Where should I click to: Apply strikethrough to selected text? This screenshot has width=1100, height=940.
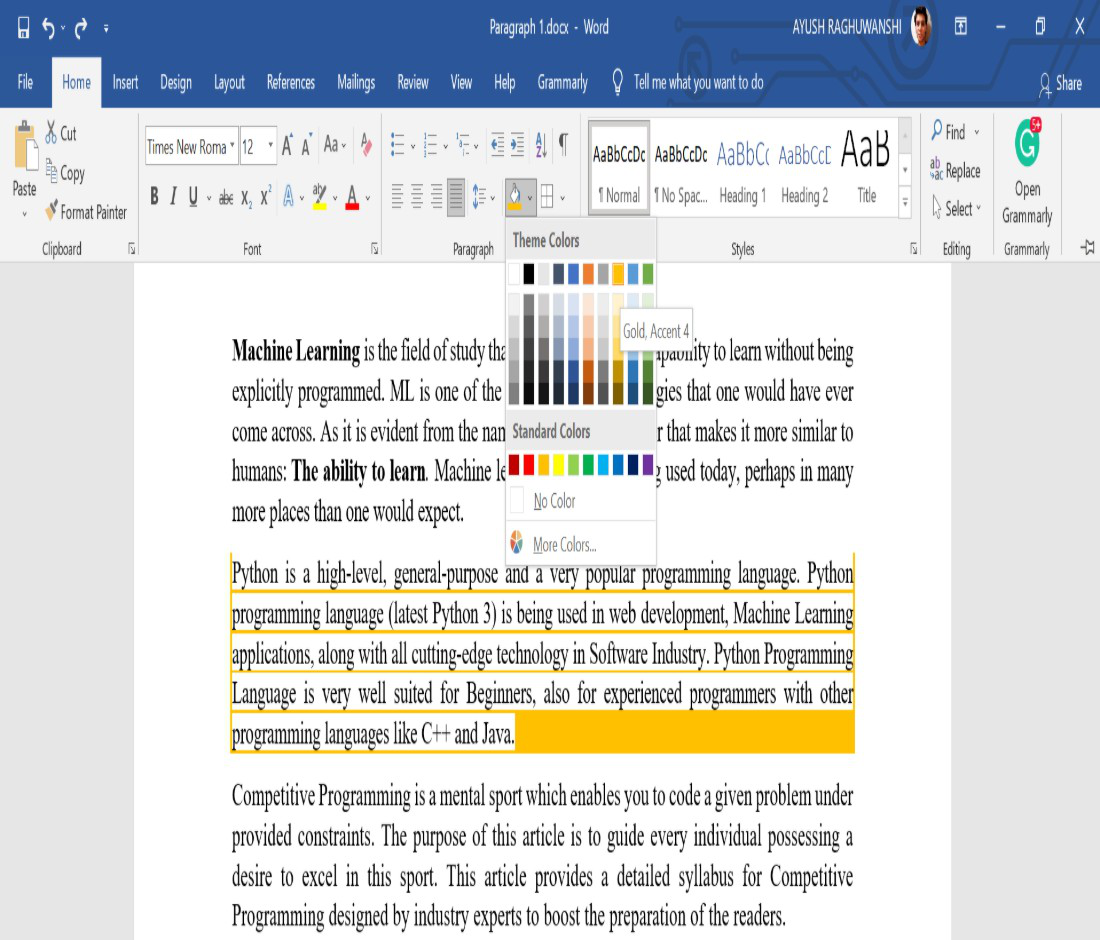(x=226, y=198)
